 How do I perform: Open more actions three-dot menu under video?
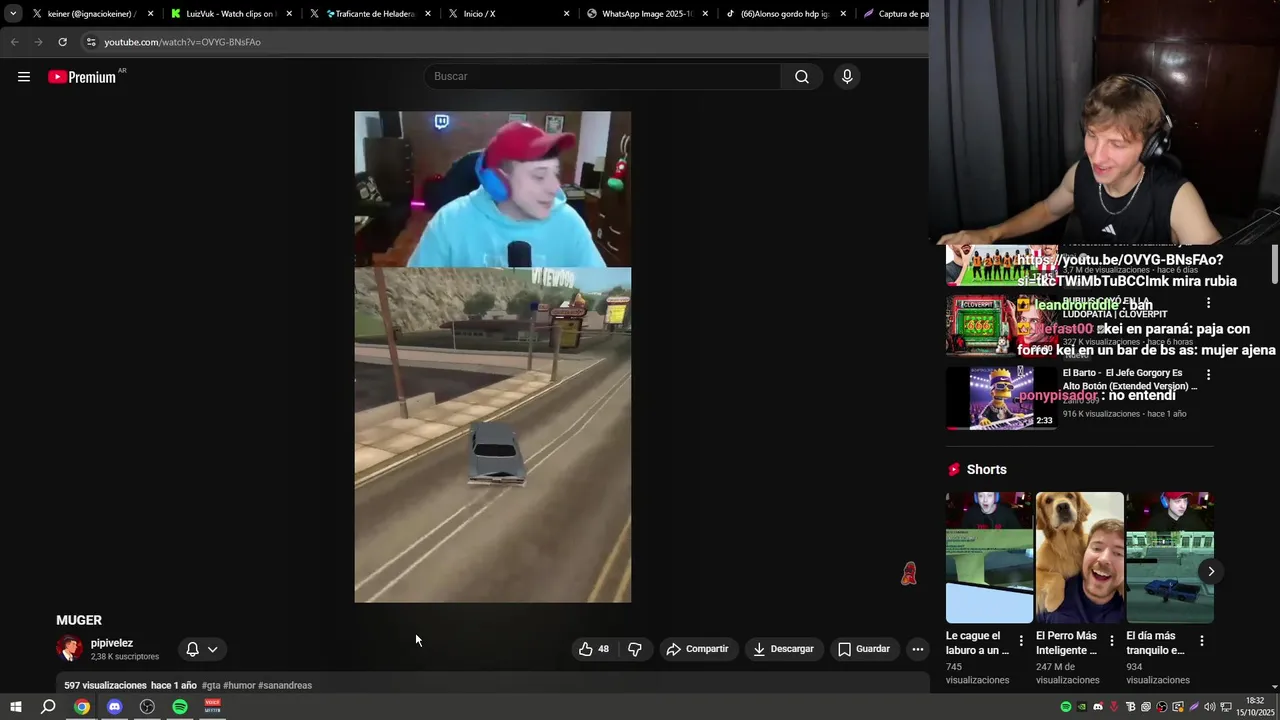pyautogui.click(x=918, y=649)
